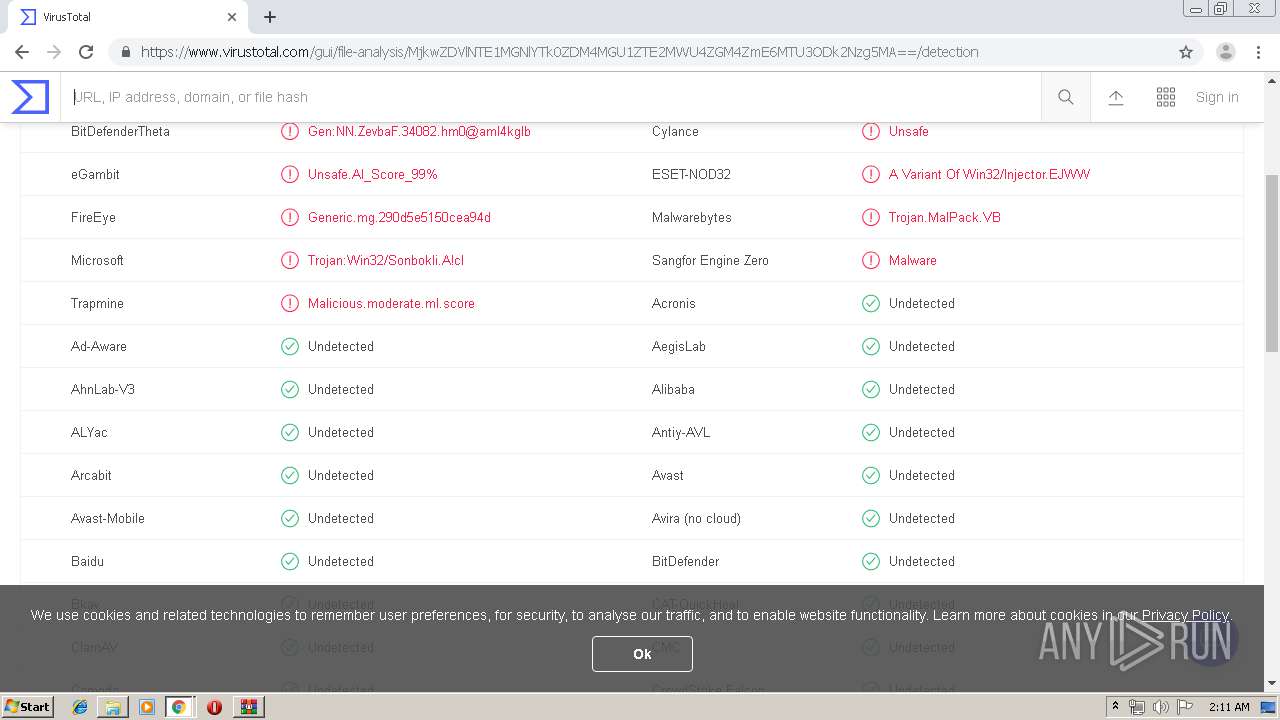Click the Baidu engine name
The height and width of the screenshot is (720, 1280).
[87, 561]
